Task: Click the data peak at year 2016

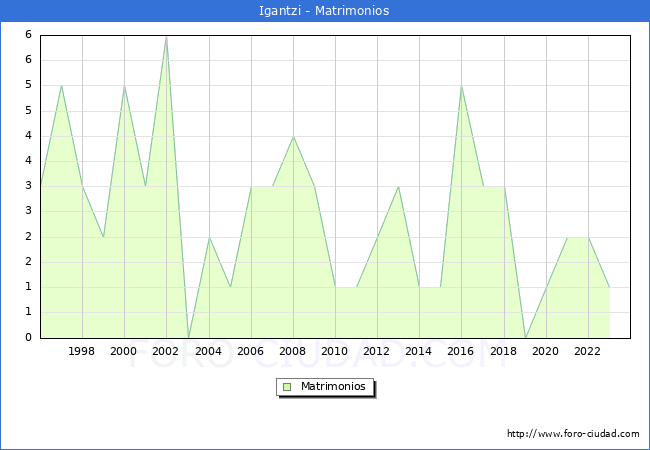Action: tap(461, 86)
